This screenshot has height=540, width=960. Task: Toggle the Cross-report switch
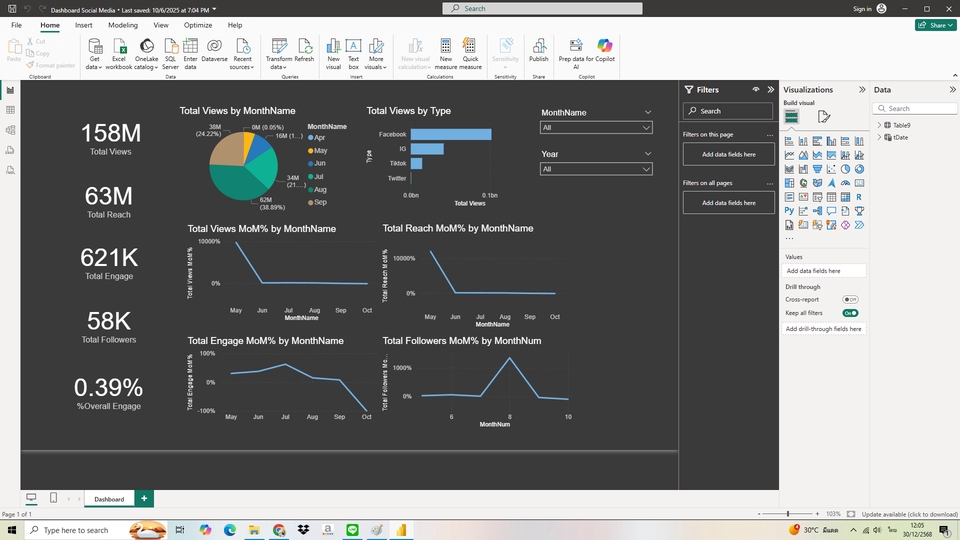(850, 299)
